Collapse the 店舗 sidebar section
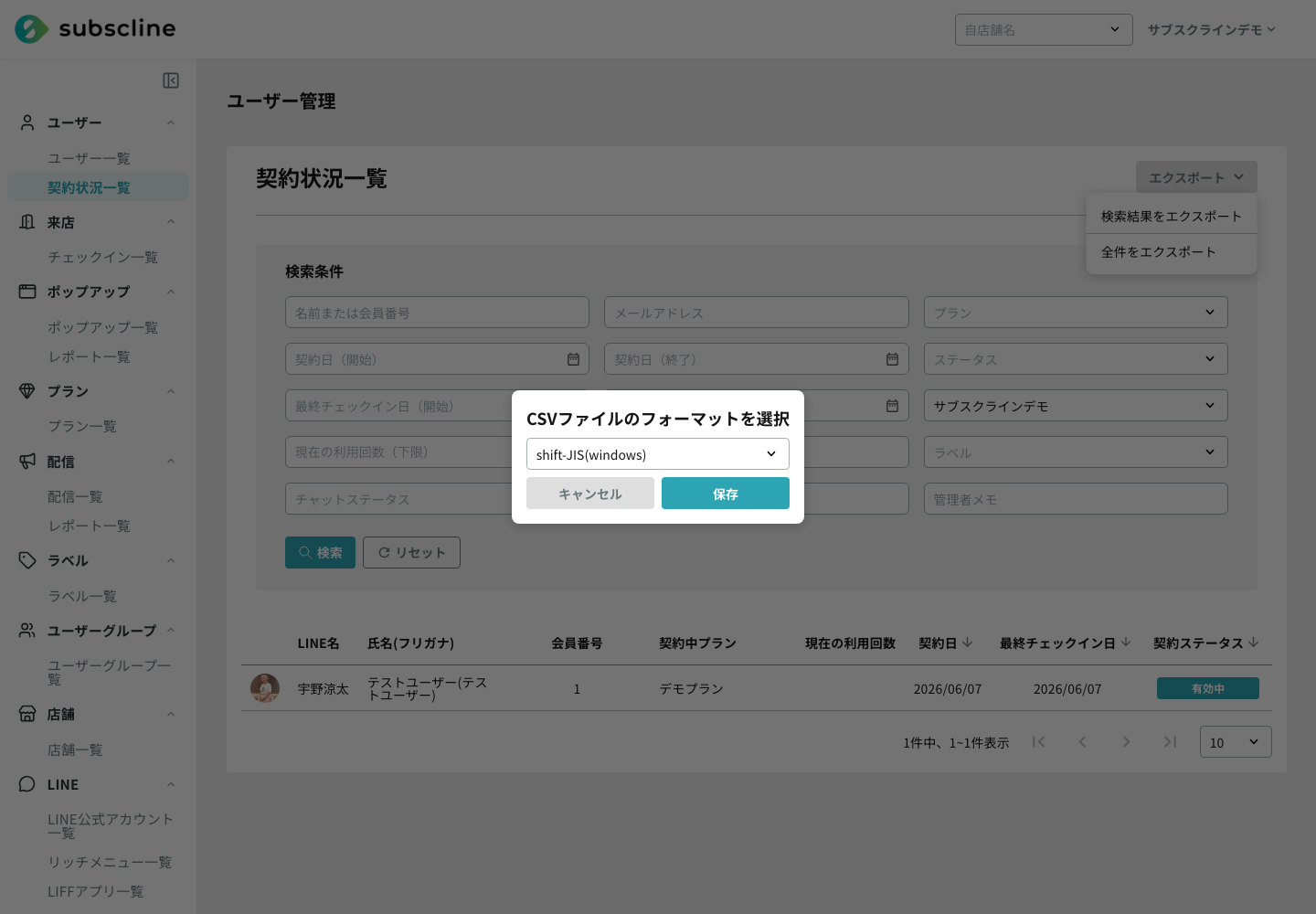 click(x=171, y=714)
